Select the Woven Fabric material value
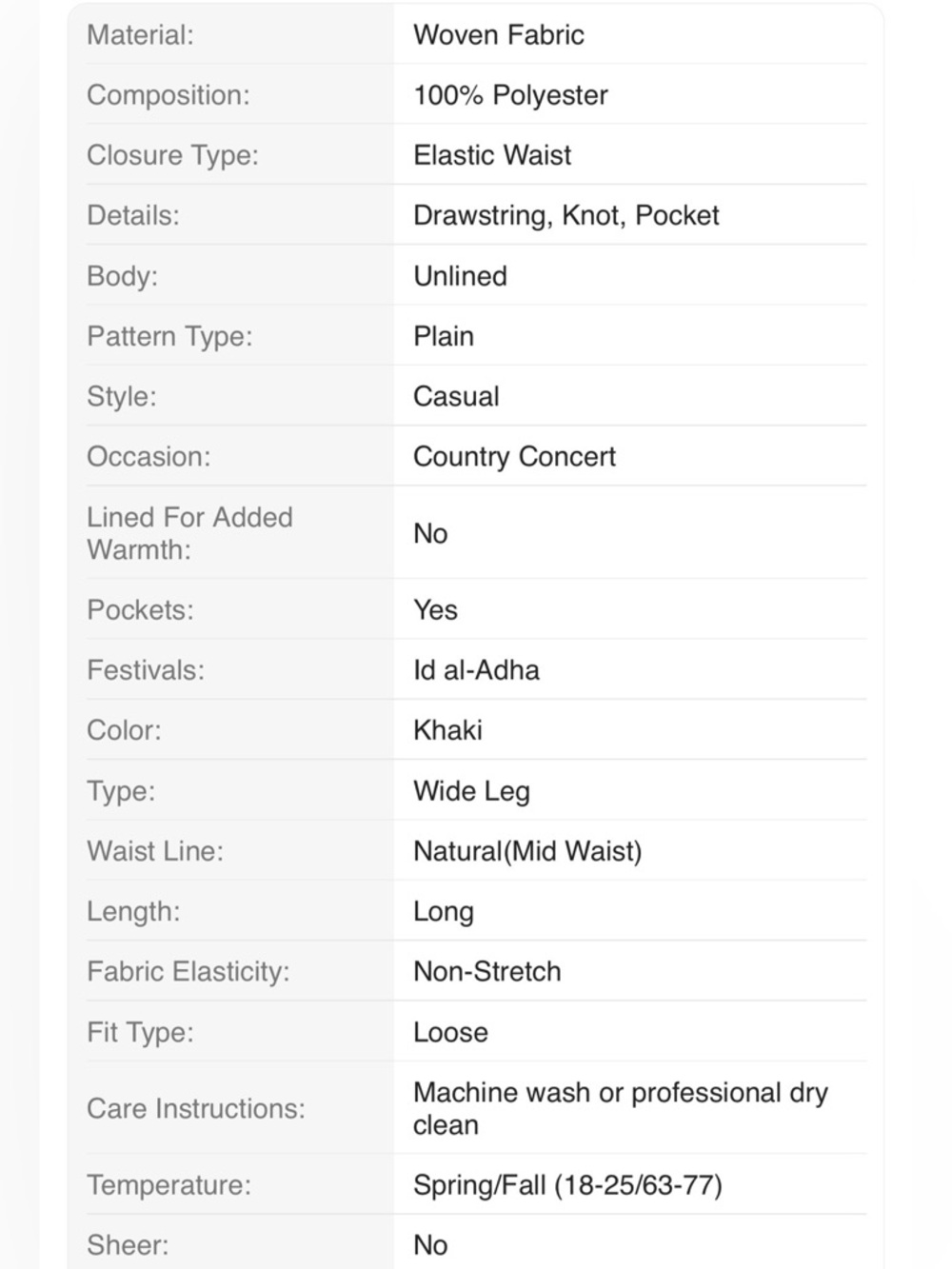952x1269 pixels. 499,35
